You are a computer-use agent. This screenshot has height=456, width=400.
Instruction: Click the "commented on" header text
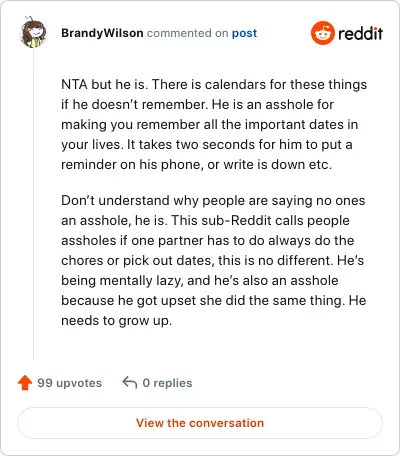pyautogui.click(x=187, y=33)
